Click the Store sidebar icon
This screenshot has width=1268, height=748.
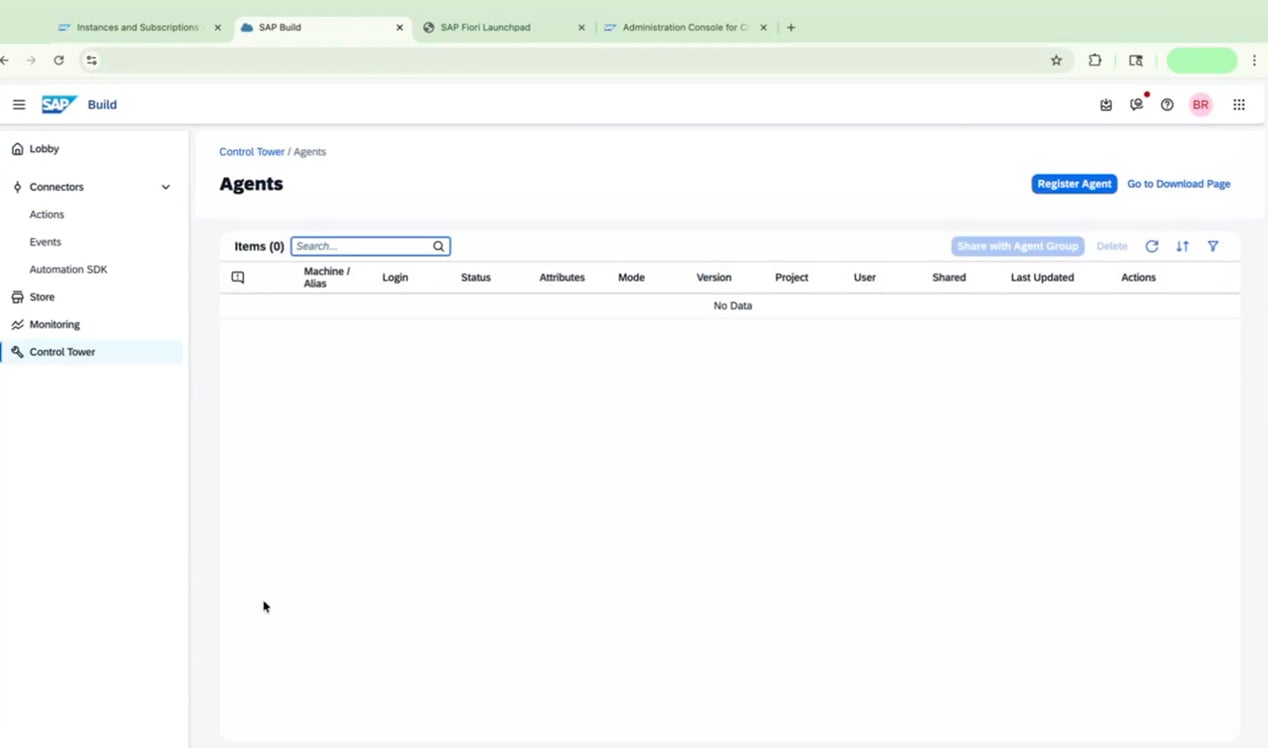pyautogui.click(x=17, y=297)
